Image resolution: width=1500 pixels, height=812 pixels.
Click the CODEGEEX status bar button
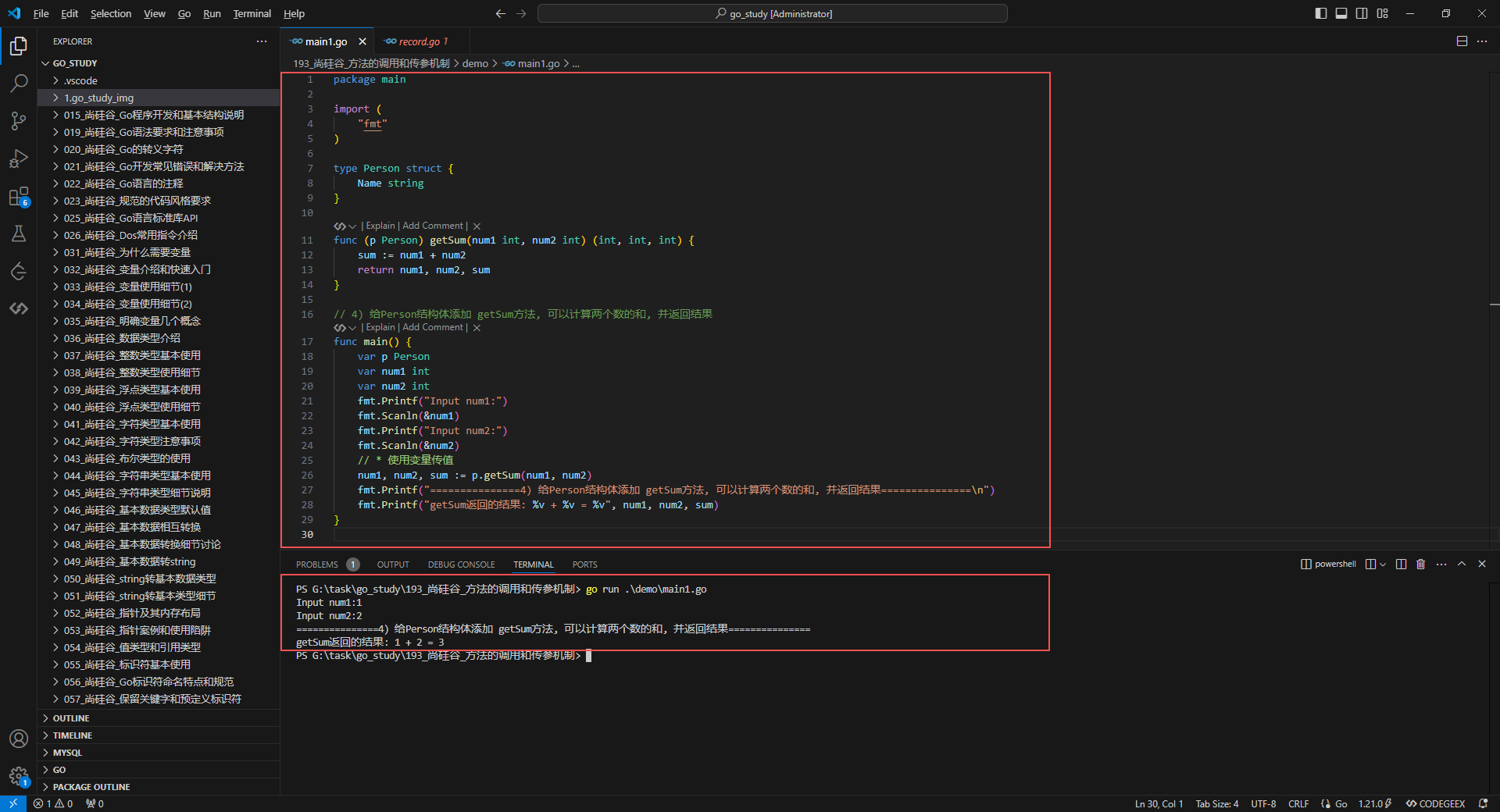(x=1436, y=803)
